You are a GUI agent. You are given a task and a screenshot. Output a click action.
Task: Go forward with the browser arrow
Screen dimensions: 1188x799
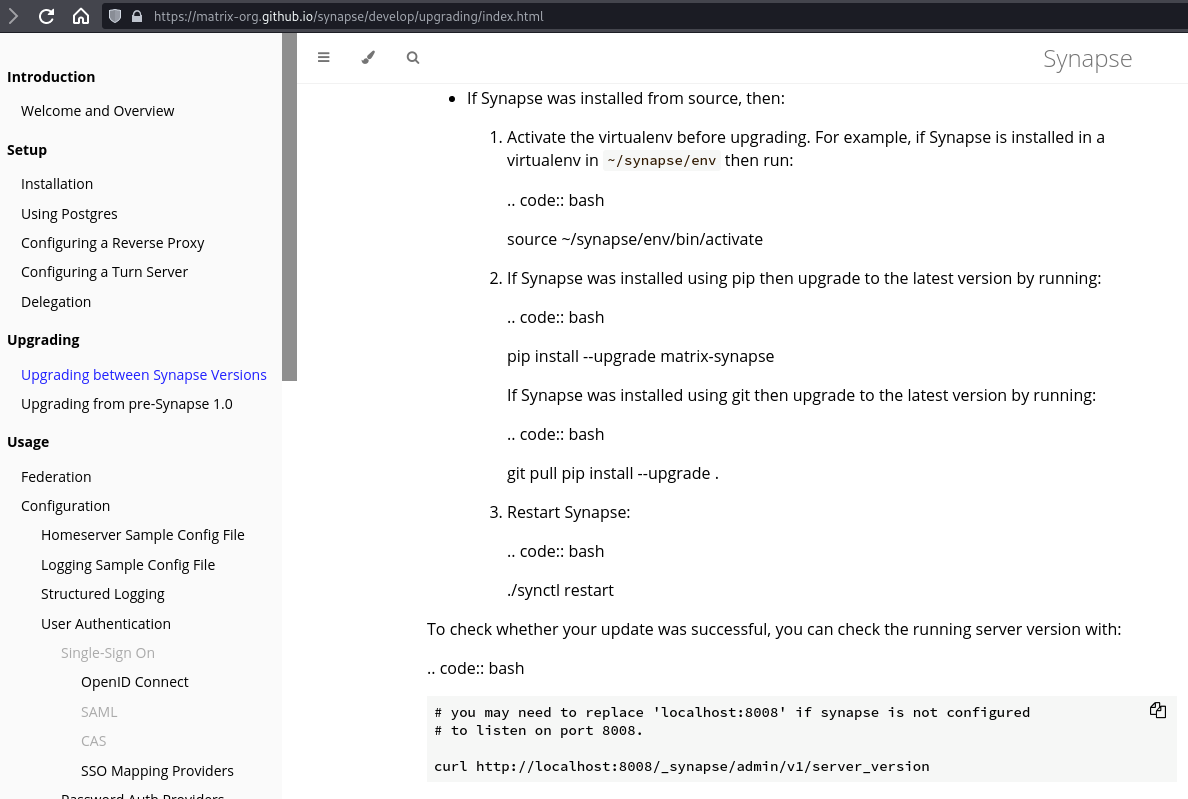(x=13, y=16)
